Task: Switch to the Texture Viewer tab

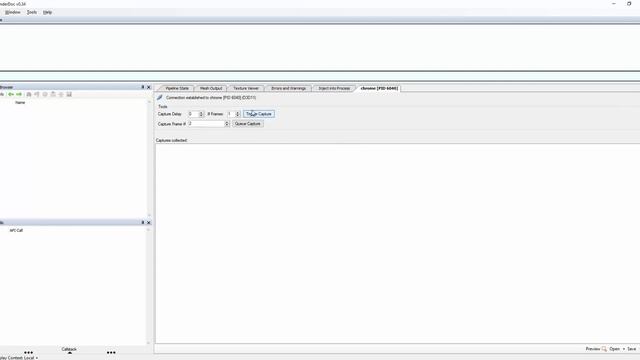Action: click(246, 88)
